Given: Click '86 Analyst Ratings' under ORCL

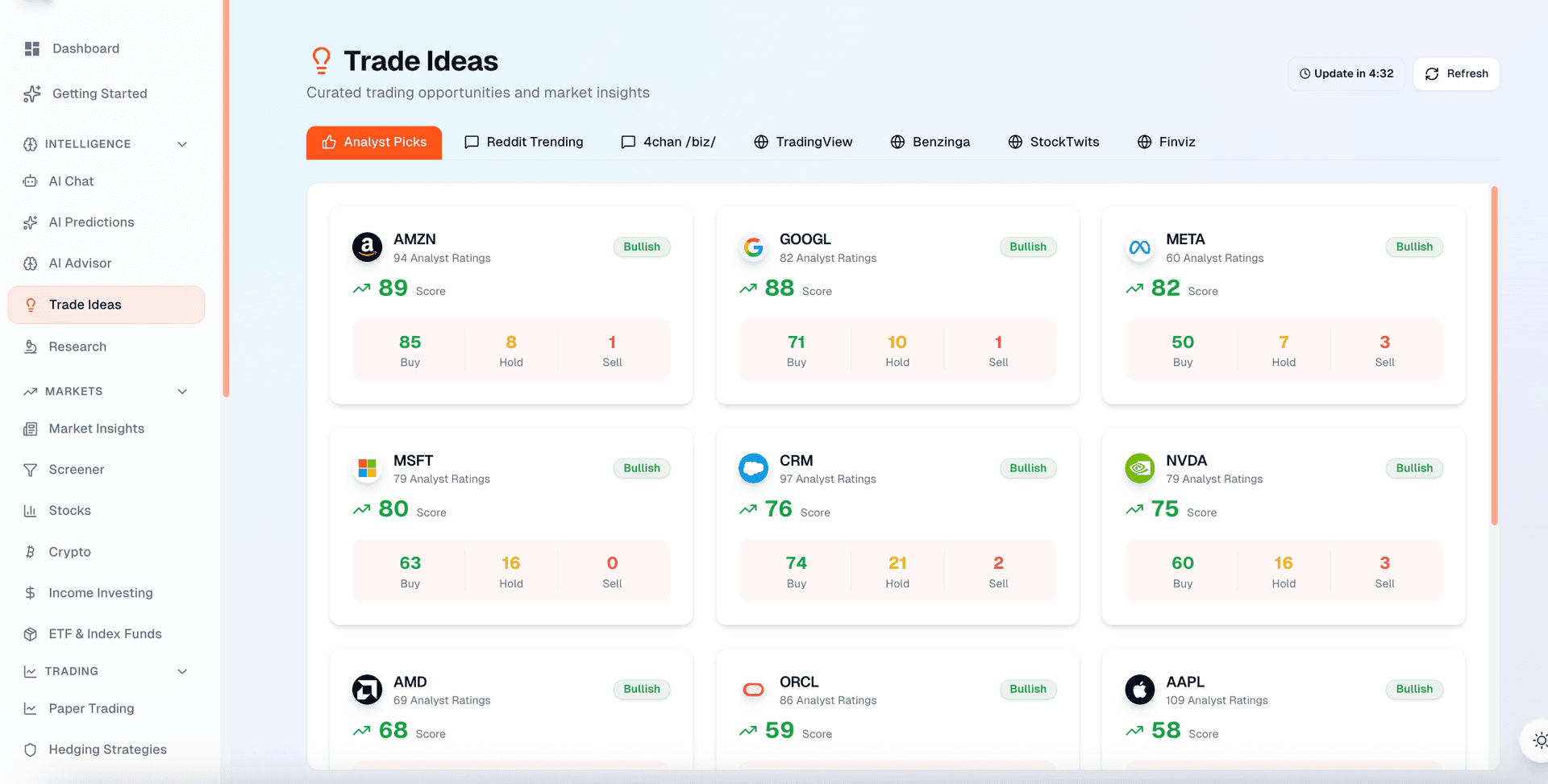Looking at the screenshot, I should tap(828, 701).
